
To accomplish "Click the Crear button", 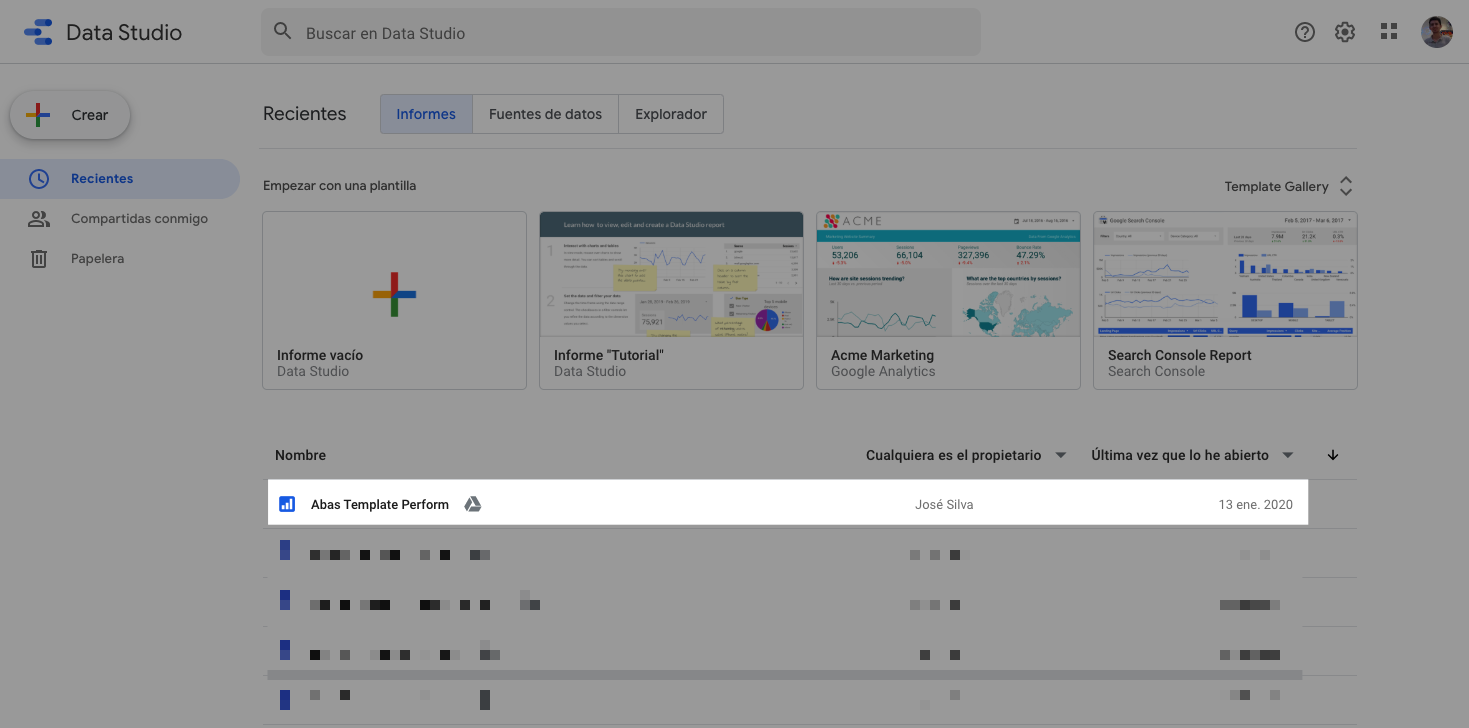I will pyautogui.click(x=70, y=115).
